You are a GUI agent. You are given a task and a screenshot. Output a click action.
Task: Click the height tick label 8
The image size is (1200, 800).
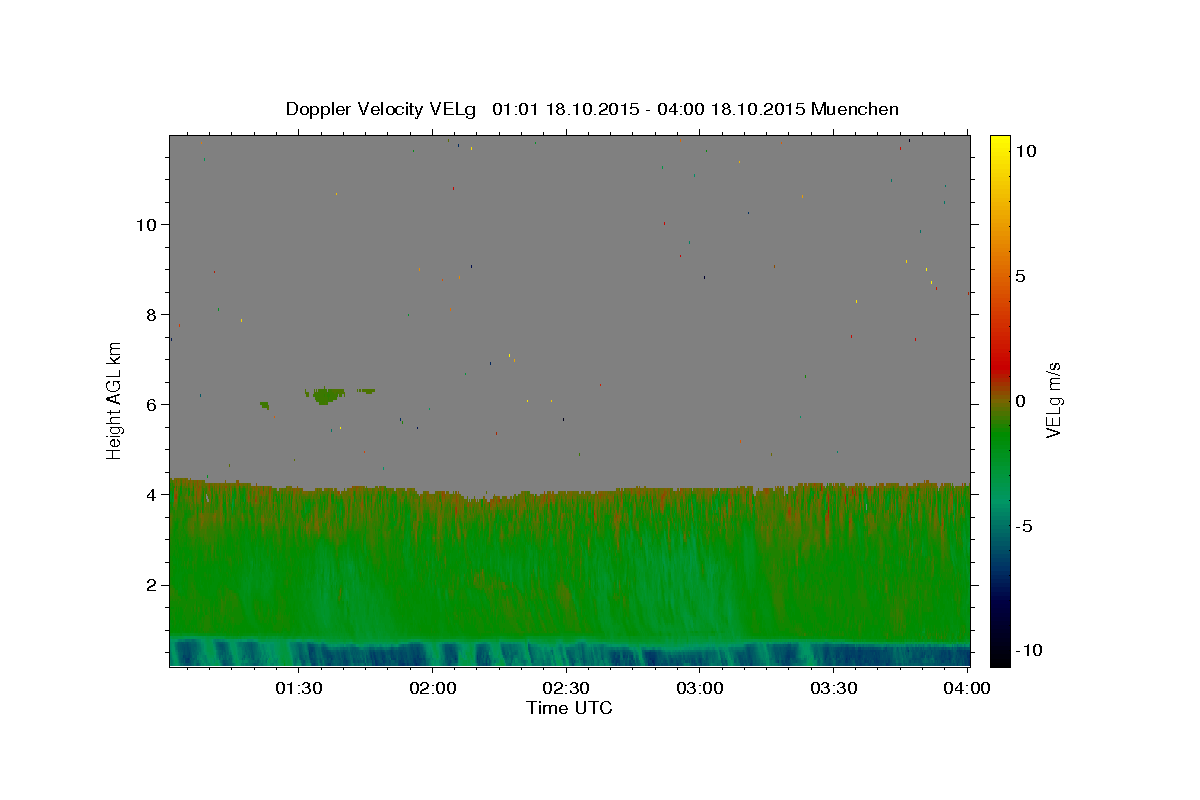tap(152, 314)
